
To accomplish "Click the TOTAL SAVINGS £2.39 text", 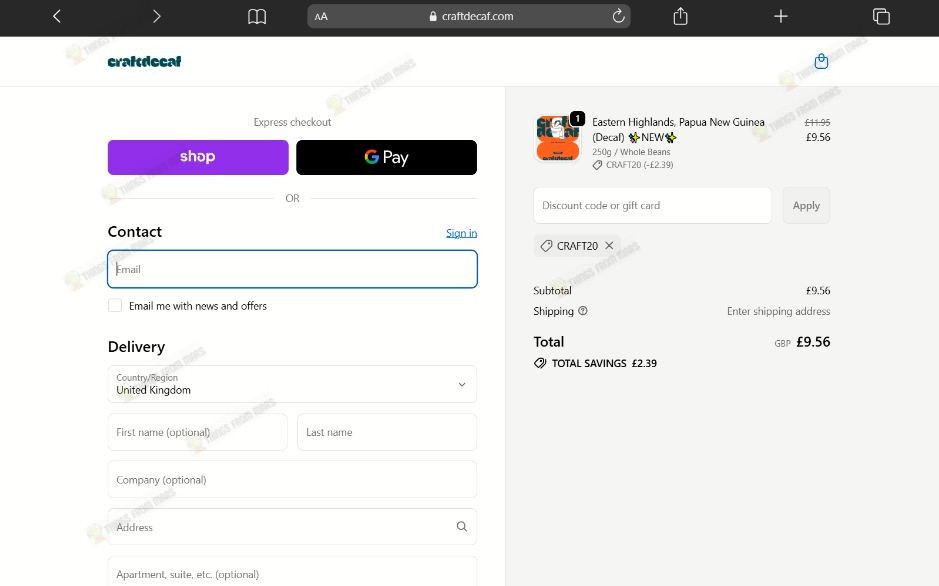I will (604, 363).
